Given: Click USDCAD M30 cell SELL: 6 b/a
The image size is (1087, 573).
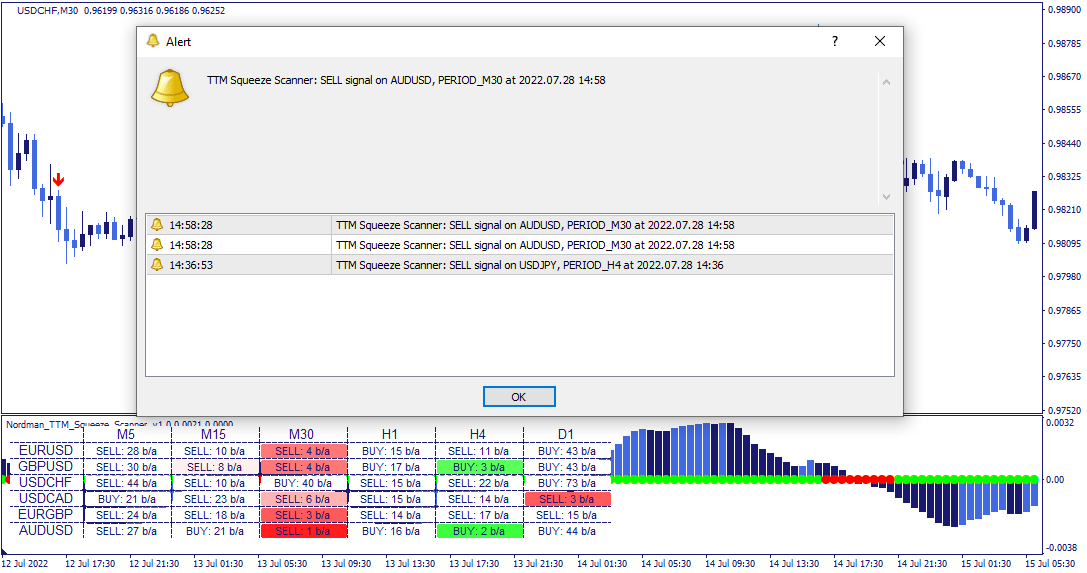Looking at the screenshot, I should [x=304, y=499].
